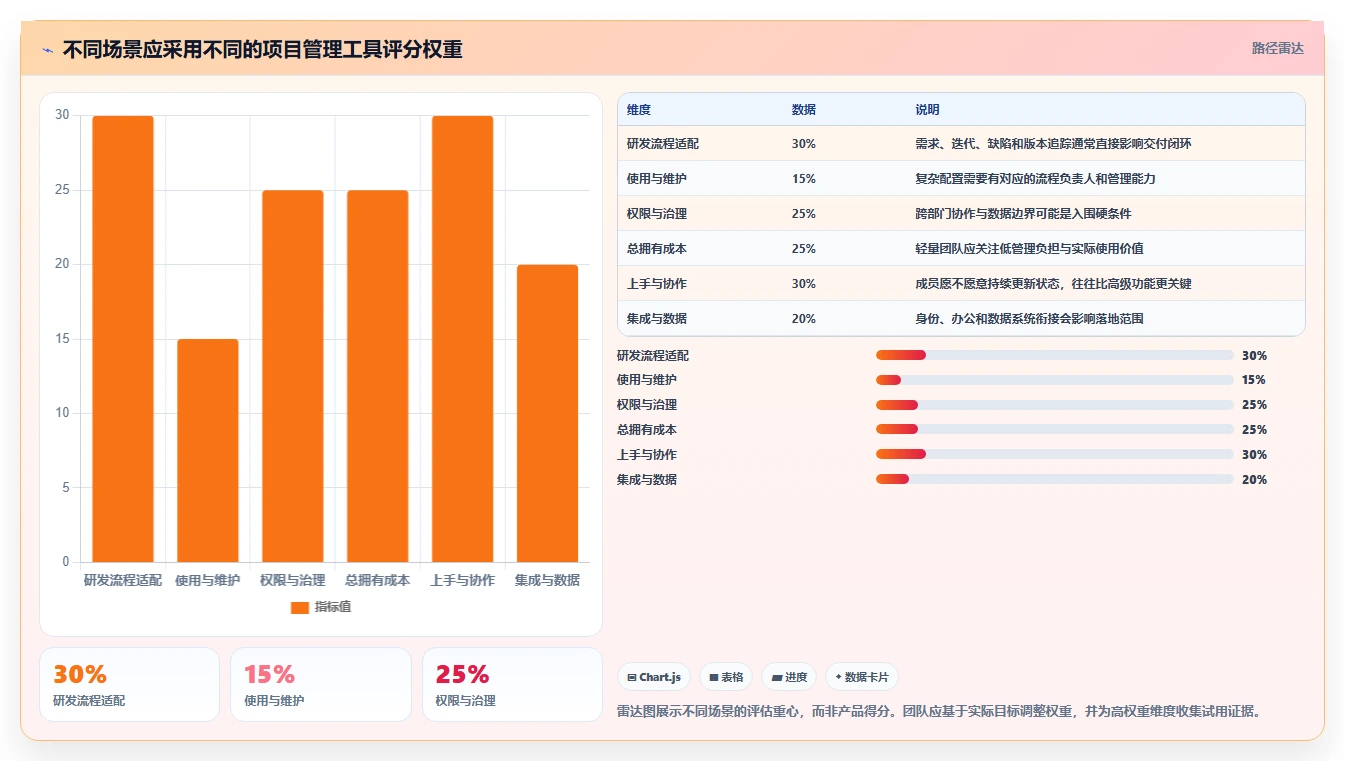Click the 上手与协作 bar in the chart
The height and width of the screenshot is (761, 1345).
tap(462, 339)
